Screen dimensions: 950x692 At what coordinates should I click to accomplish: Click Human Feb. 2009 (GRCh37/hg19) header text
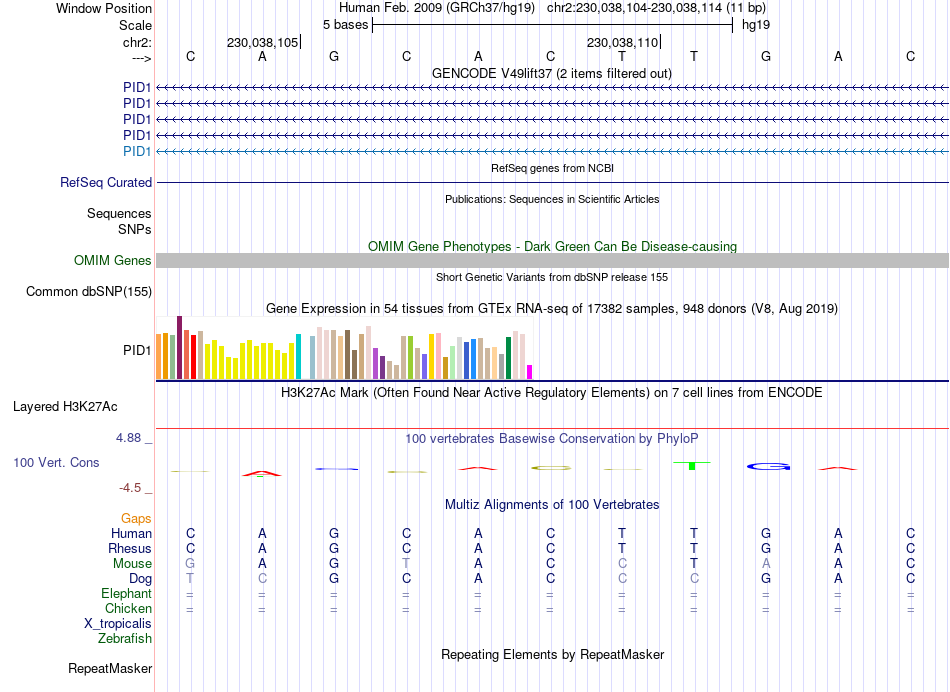click(437, 8)
